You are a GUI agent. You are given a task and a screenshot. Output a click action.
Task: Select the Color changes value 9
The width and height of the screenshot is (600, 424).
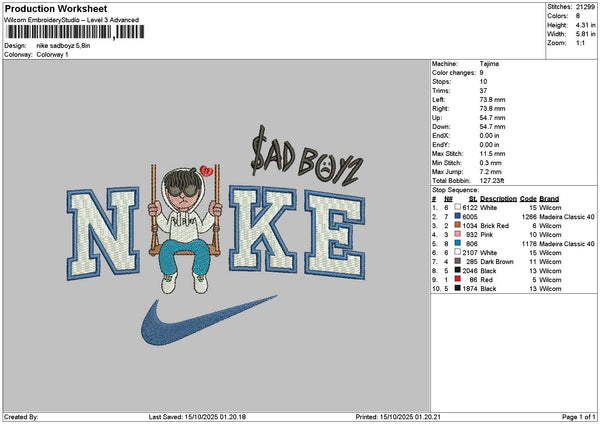click(x=481, y=73)
